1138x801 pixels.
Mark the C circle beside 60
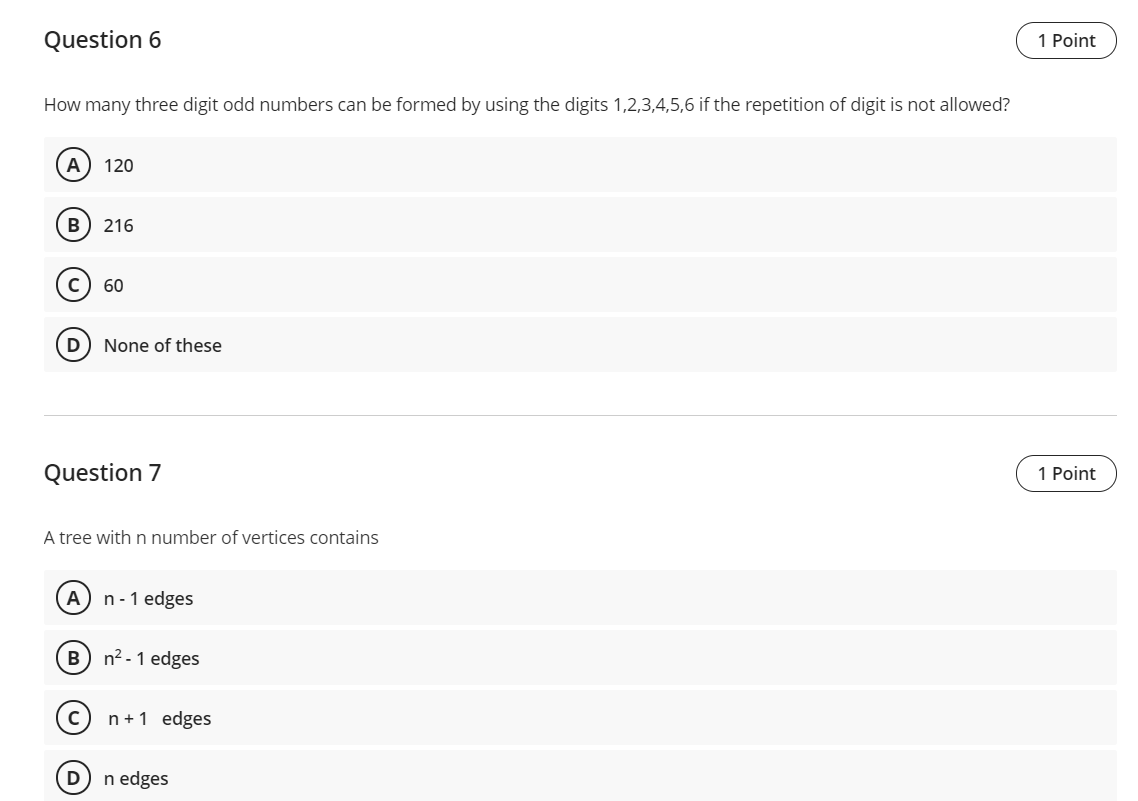point(72,285)
